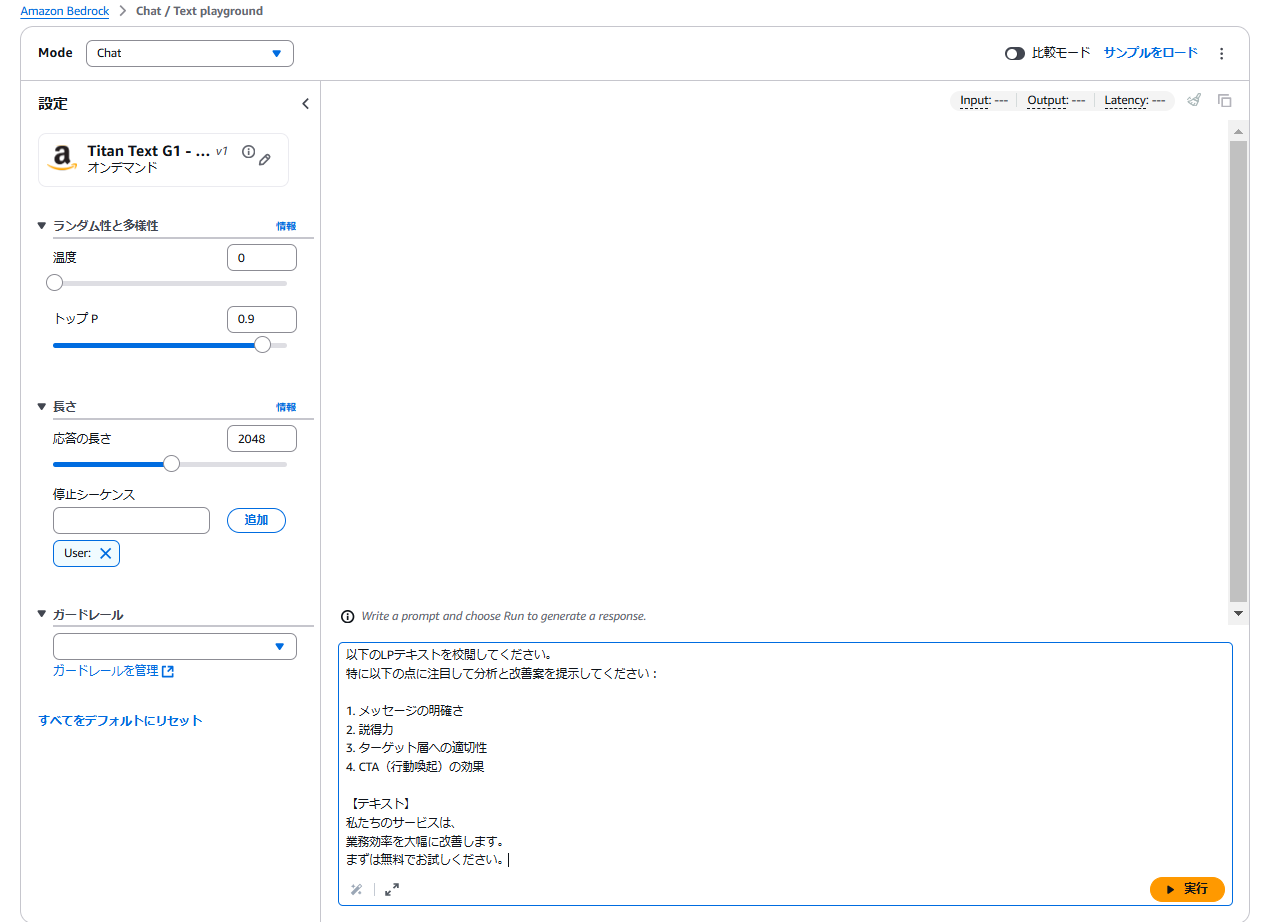Click the 停止シーケンス input field
The image size is (1261, 922).
[131, 520]
